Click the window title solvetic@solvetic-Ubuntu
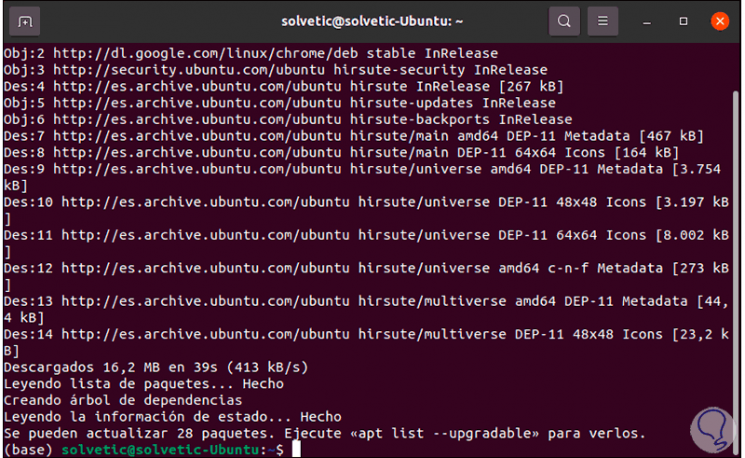 coord(372,21)
